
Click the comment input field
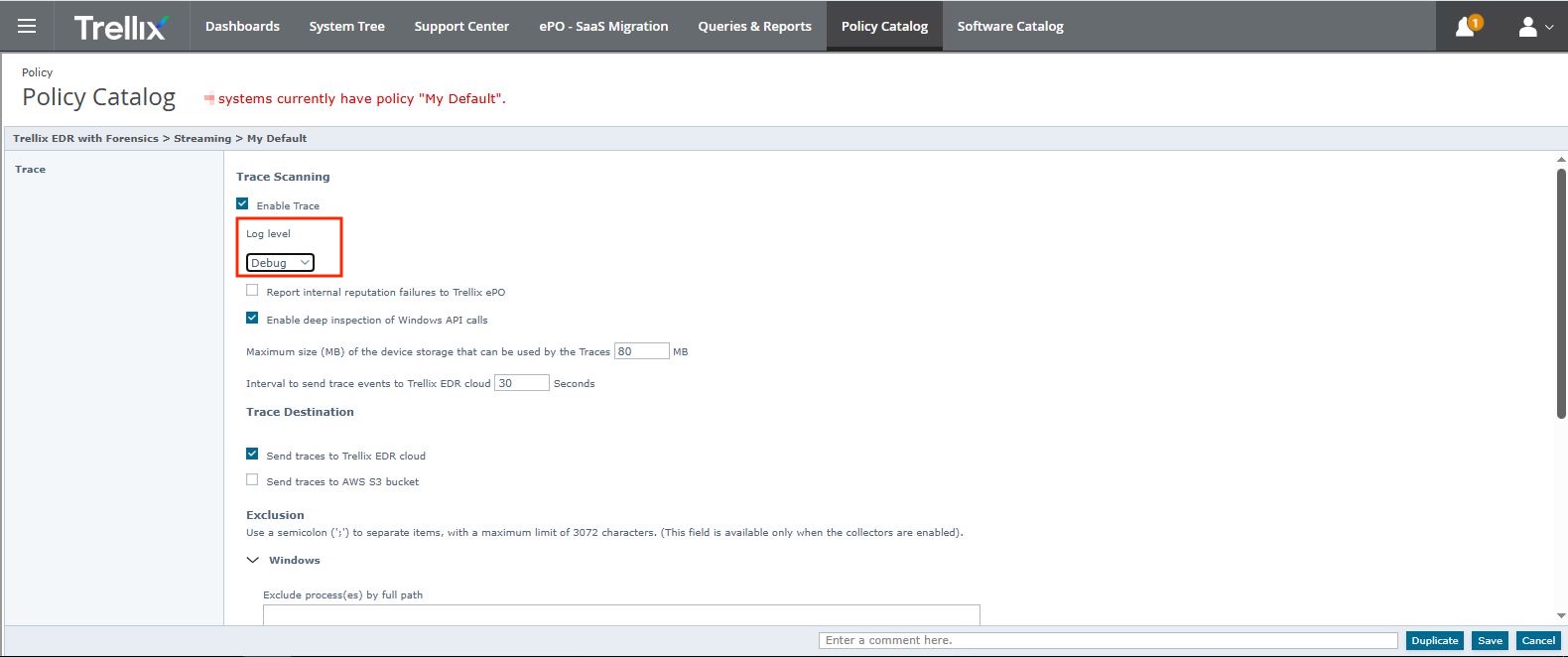click(1107, 641)
